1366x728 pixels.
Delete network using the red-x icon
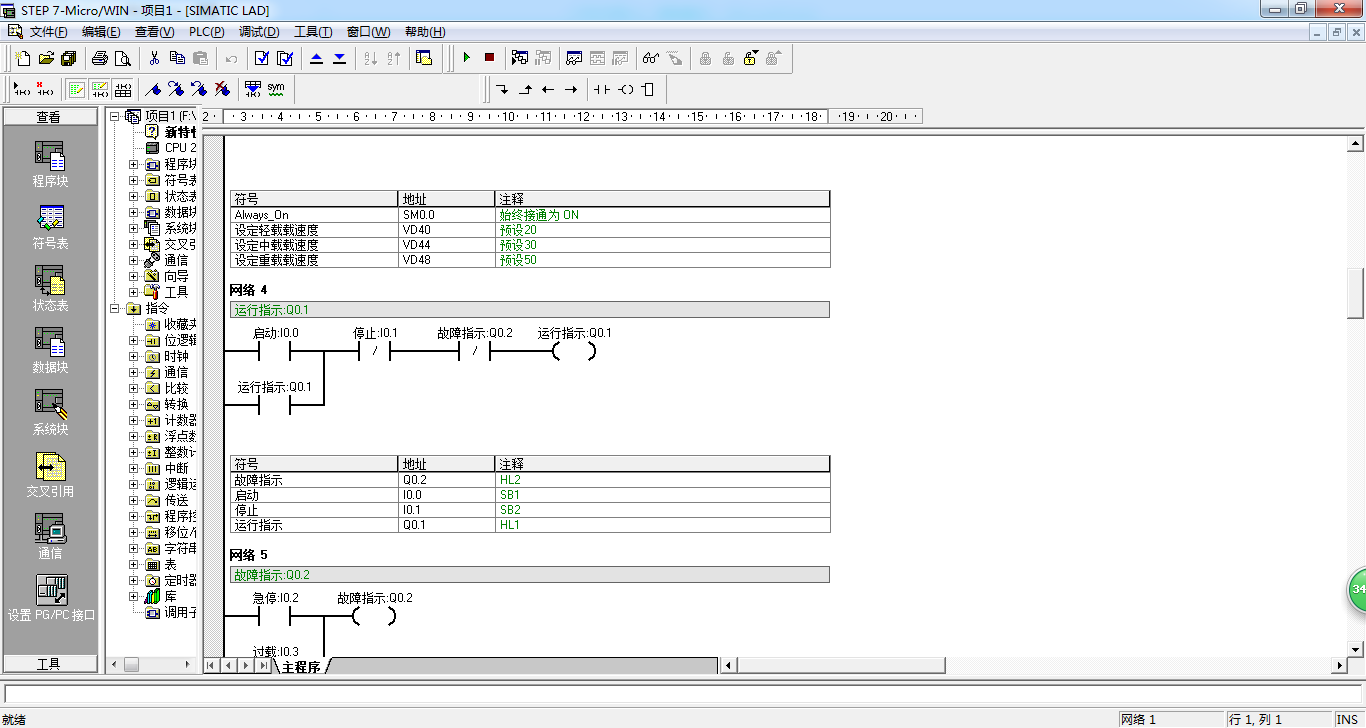pos(45,90)
